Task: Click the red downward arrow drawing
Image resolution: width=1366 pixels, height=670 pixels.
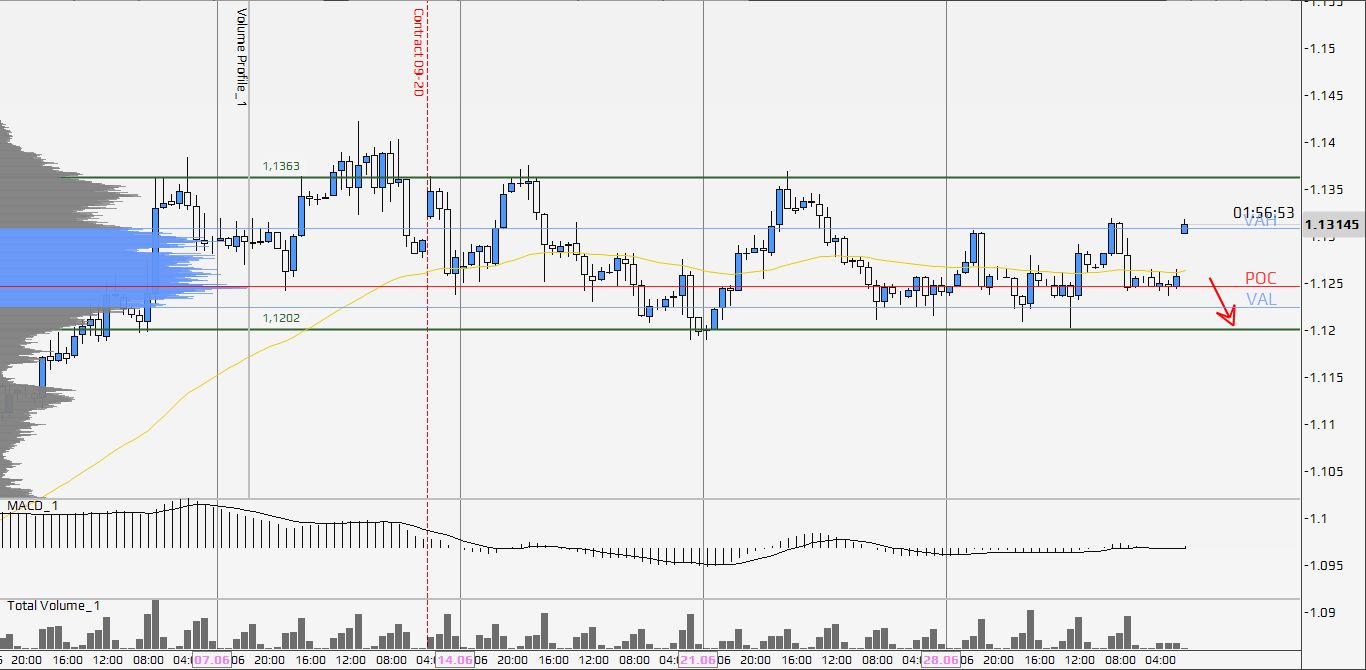Action: pos(1223,302)
